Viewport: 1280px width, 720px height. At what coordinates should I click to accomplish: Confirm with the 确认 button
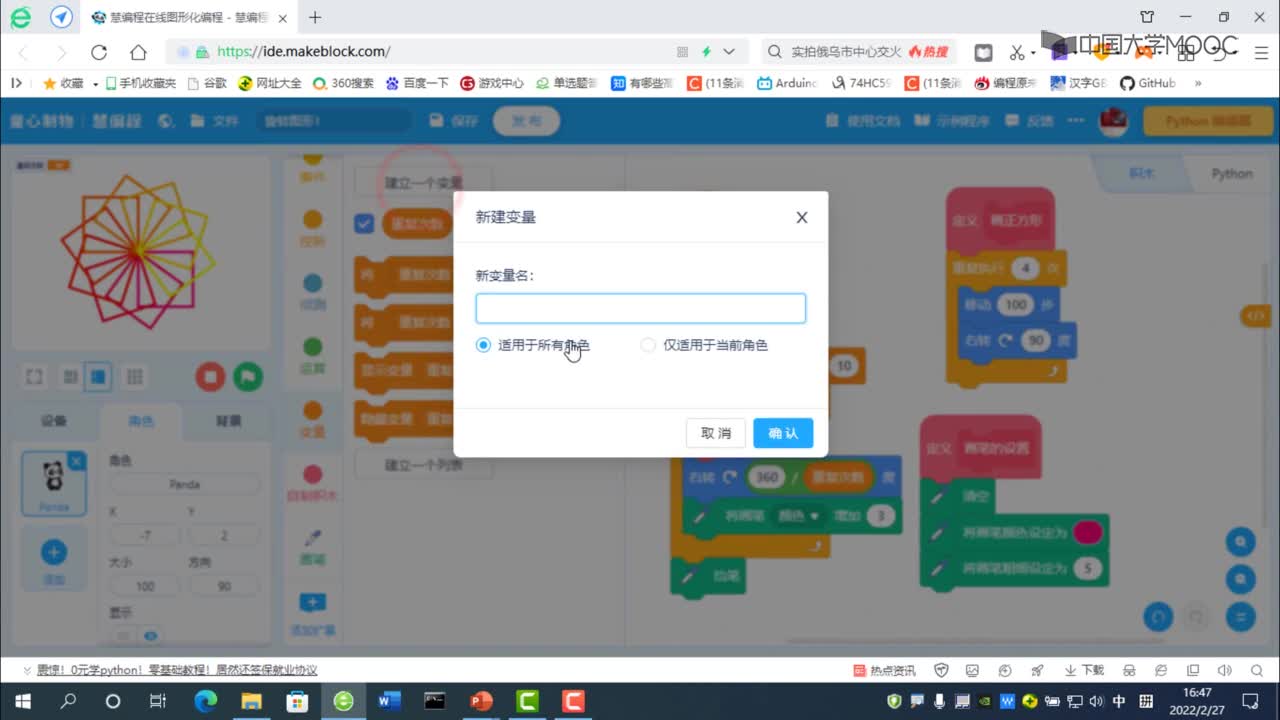click(783, 433)
